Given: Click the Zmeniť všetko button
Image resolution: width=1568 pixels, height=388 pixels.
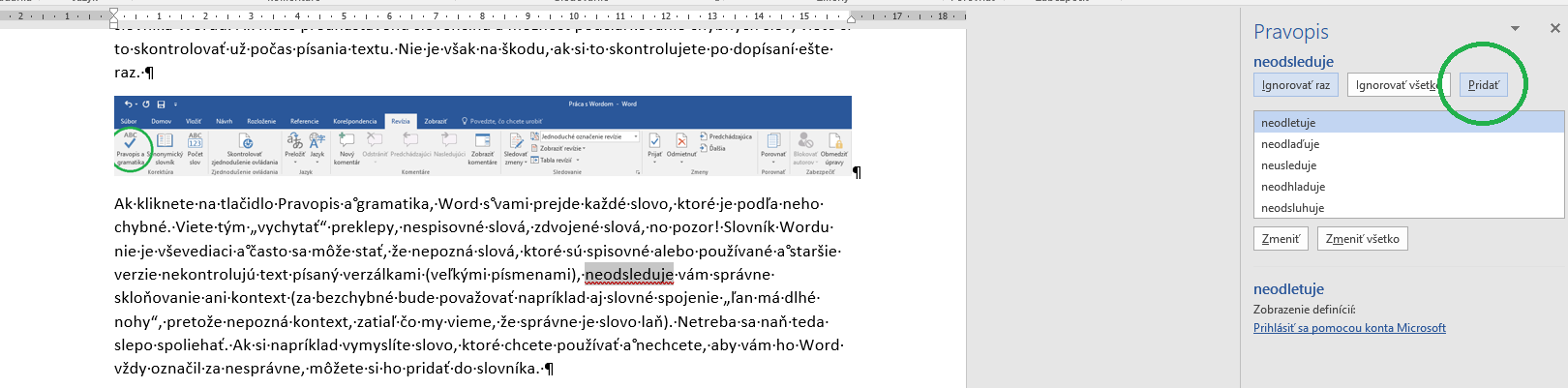Looking at the screenshot, I should 1363,239.
